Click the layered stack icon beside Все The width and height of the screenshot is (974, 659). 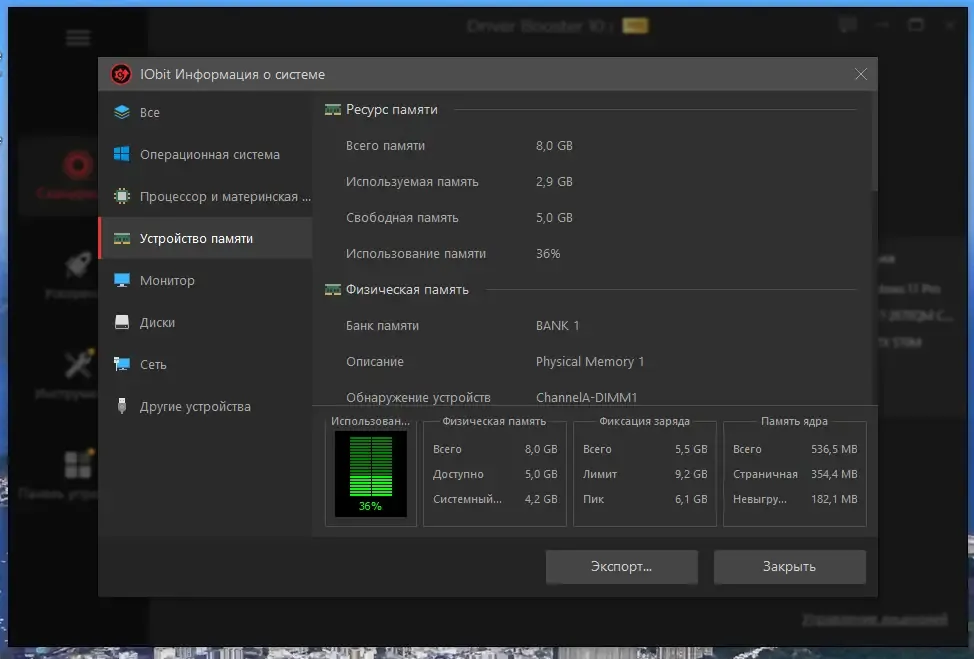click(x=122, y=112)
